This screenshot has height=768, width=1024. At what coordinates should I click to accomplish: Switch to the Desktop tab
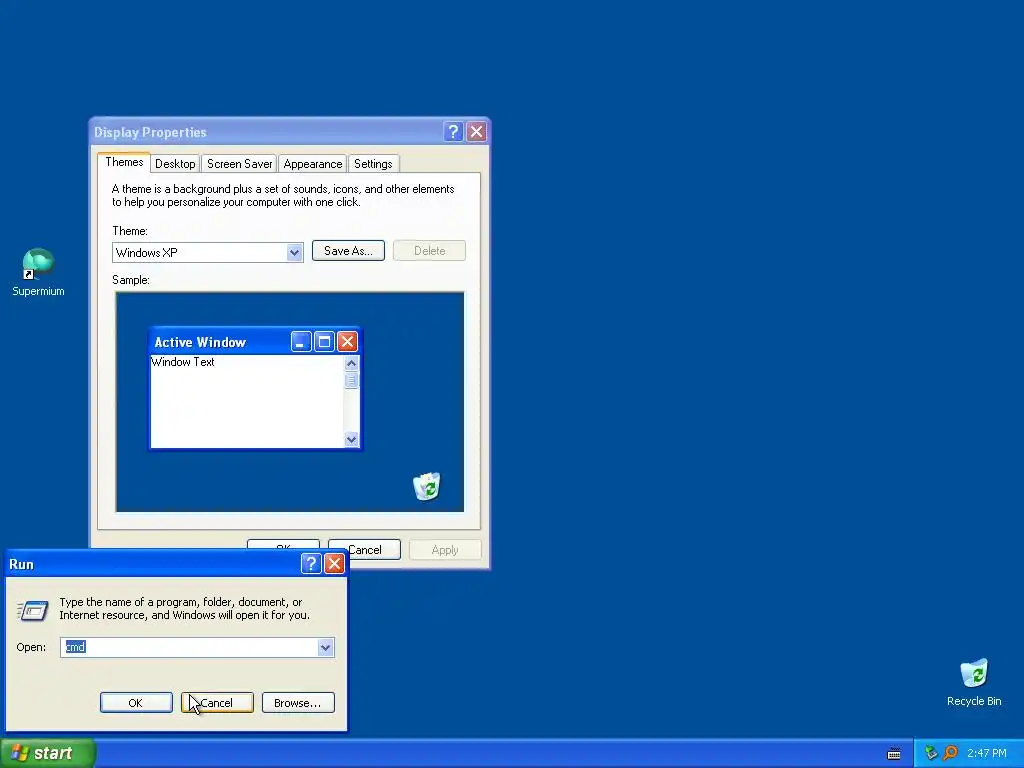point(175,164)
